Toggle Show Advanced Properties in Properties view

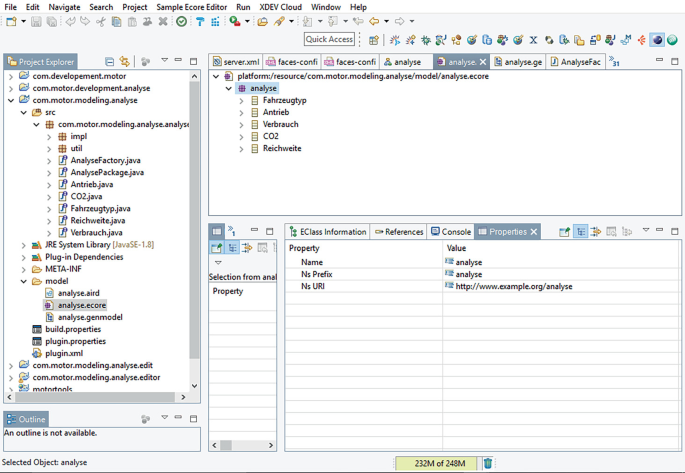(596, 232)
